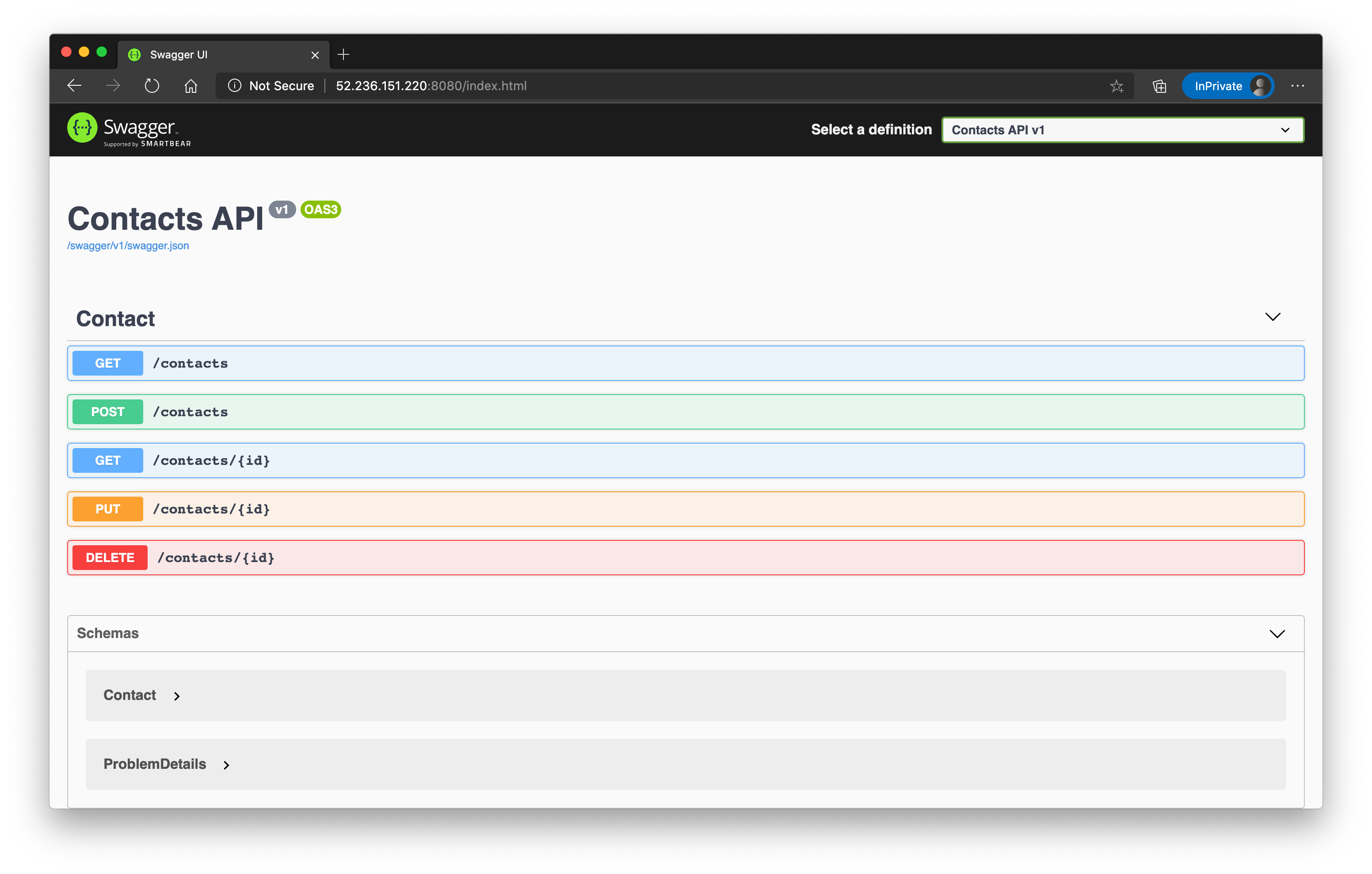The image size is (1372, 874).
Task: Reload the page using the refresh icon
Action: click(x=152, y=85)
